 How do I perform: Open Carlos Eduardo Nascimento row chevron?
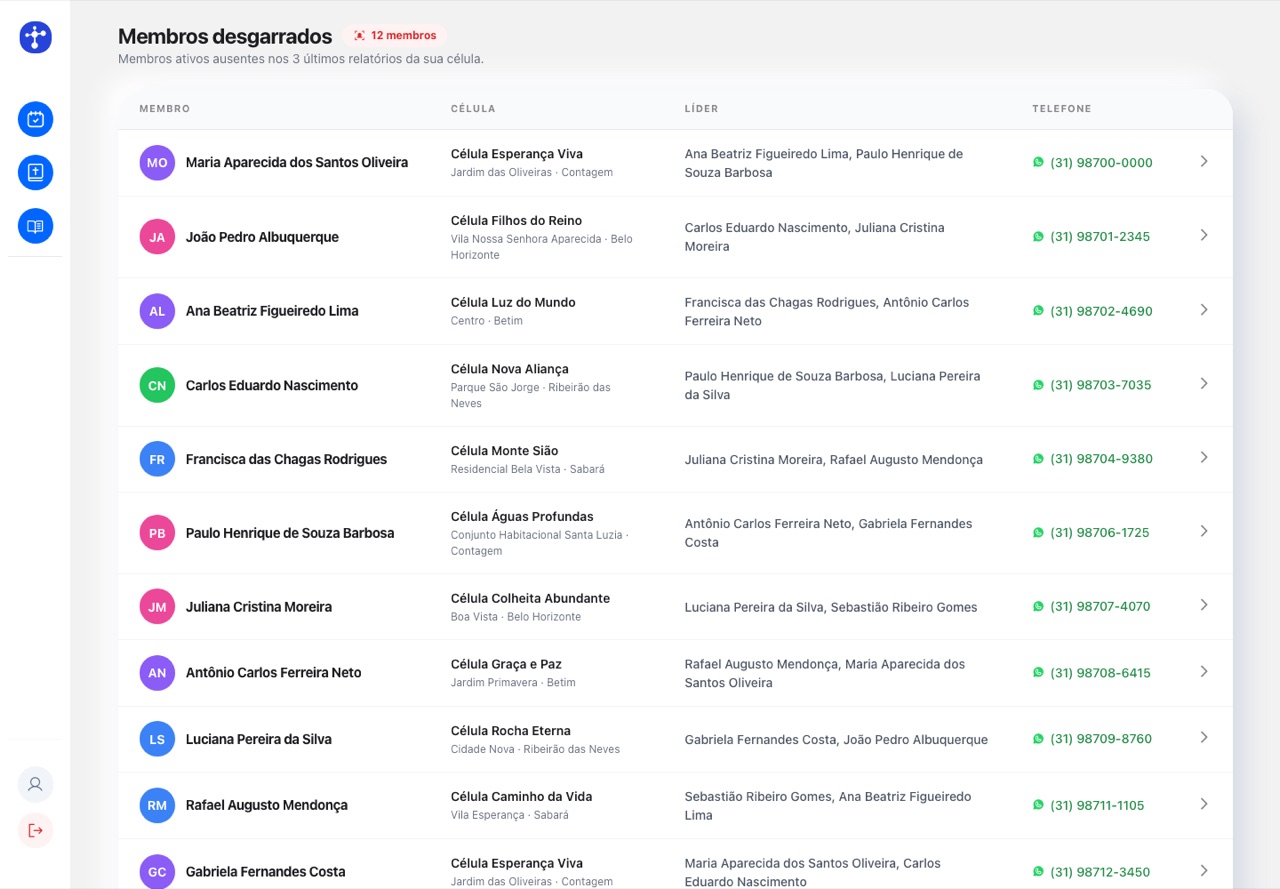coord(1204,384)
